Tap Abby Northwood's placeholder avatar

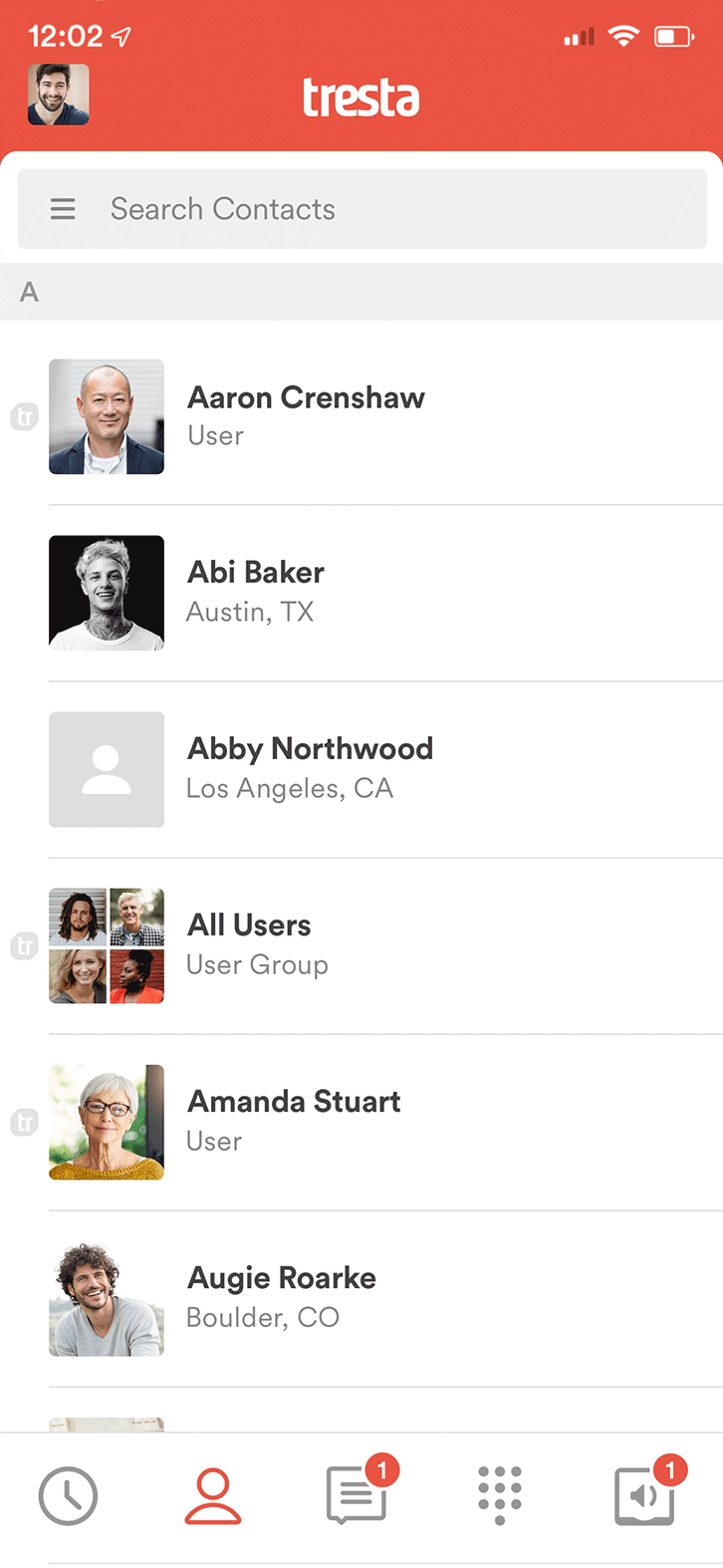click(x=107, y=769)
